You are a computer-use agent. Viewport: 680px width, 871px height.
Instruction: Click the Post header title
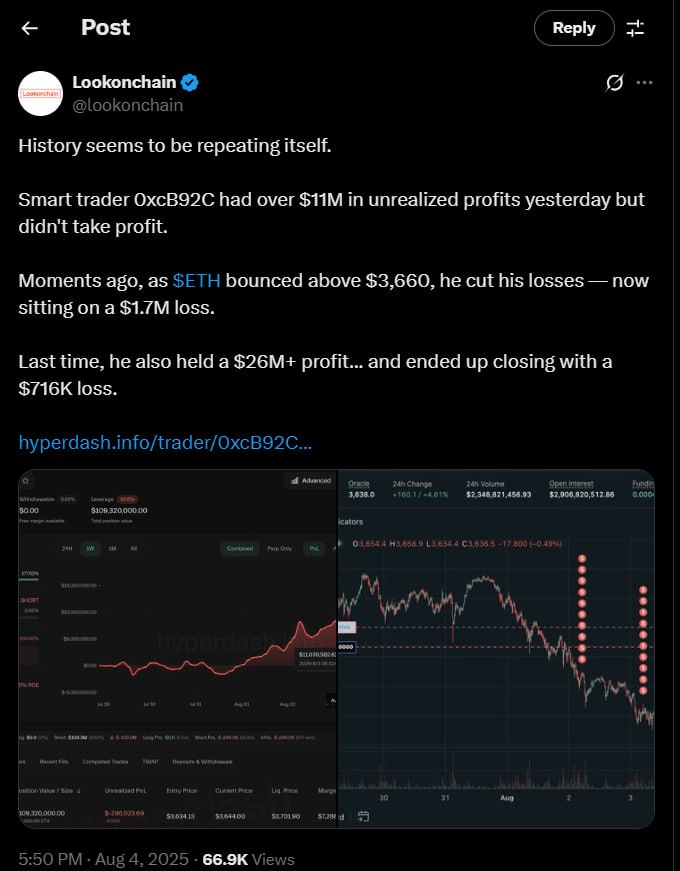106,27
